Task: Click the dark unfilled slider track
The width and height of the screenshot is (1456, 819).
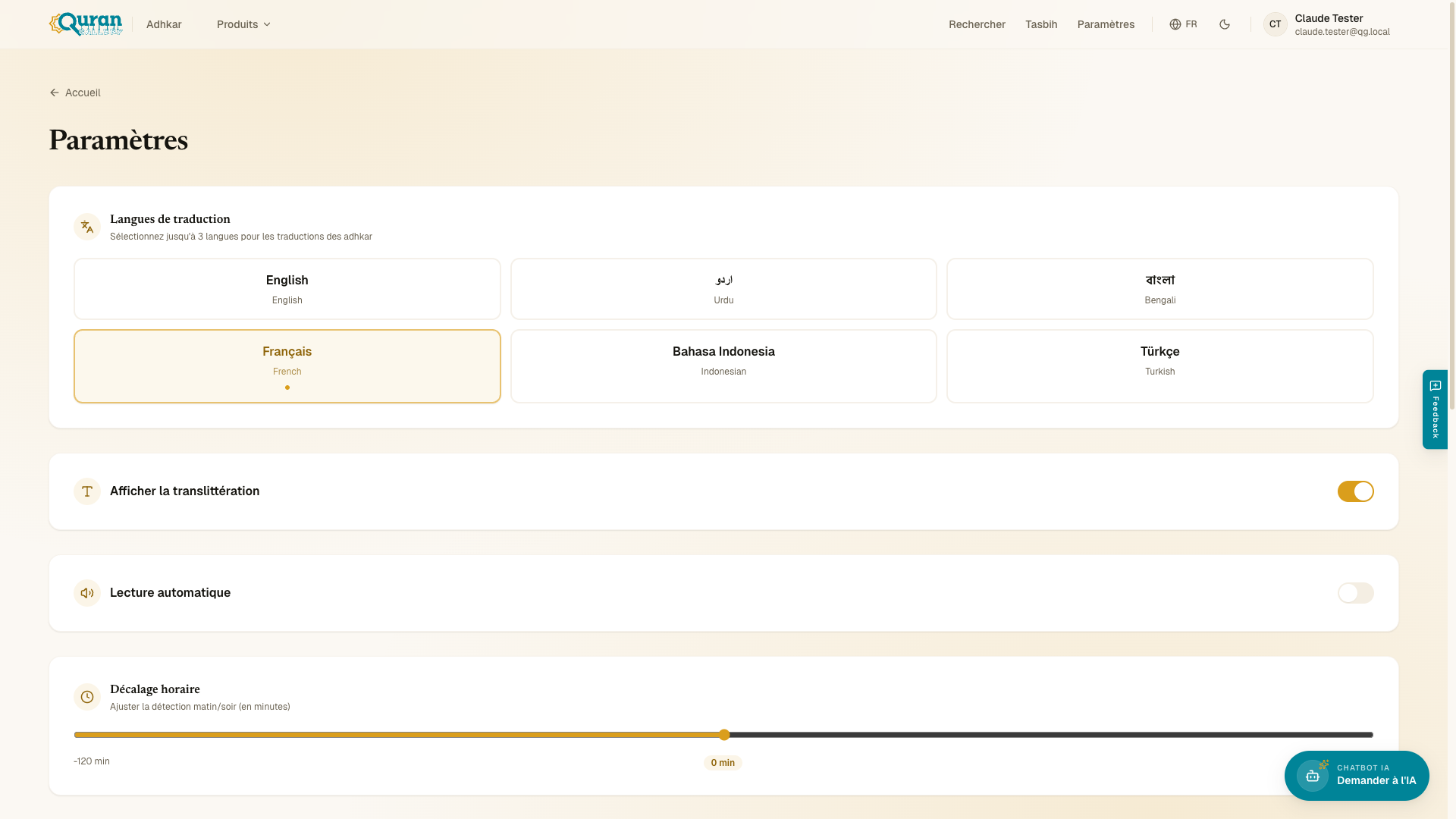Action: pos(1051,735)
